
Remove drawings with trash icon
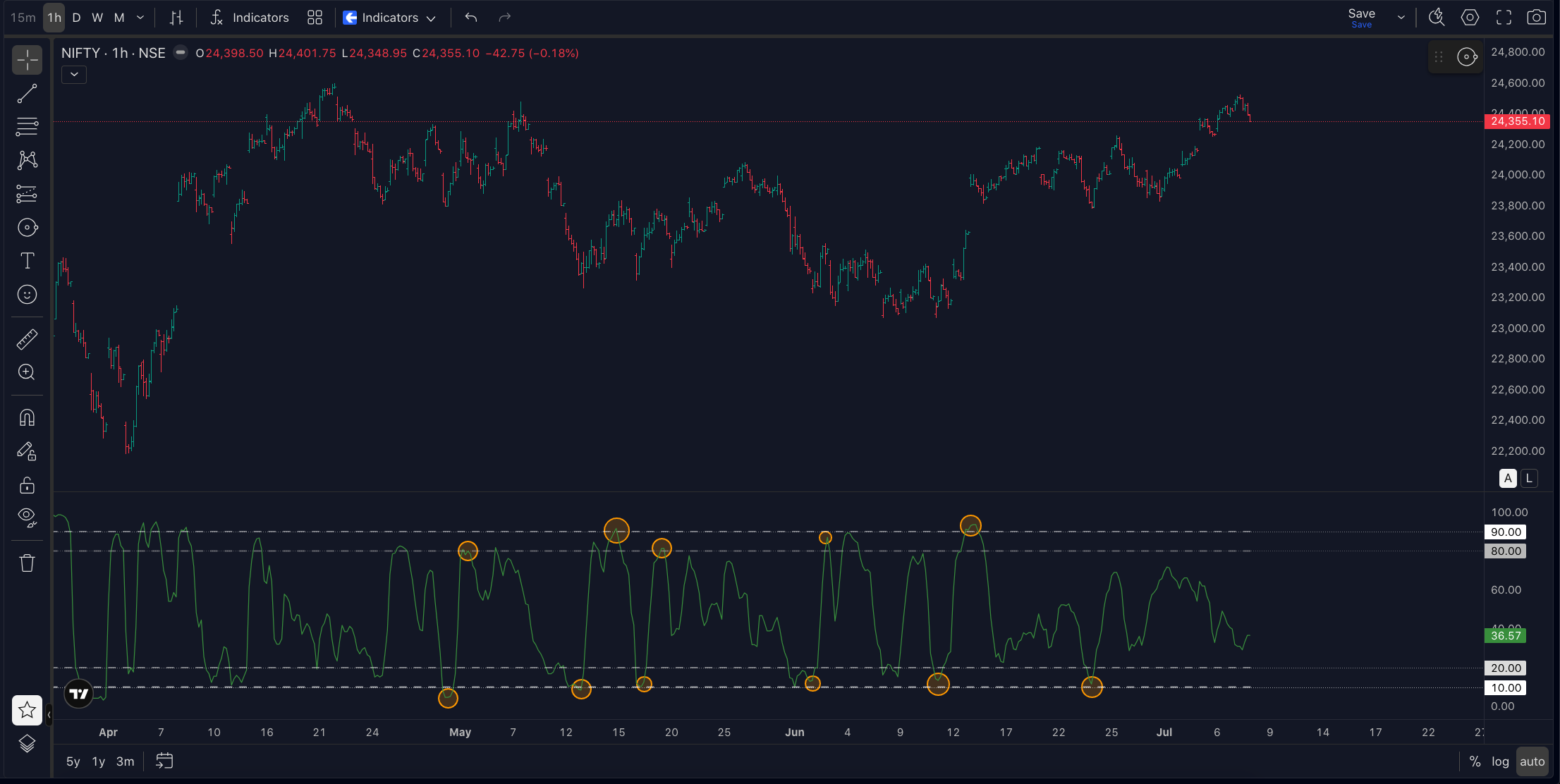[27, 563]
